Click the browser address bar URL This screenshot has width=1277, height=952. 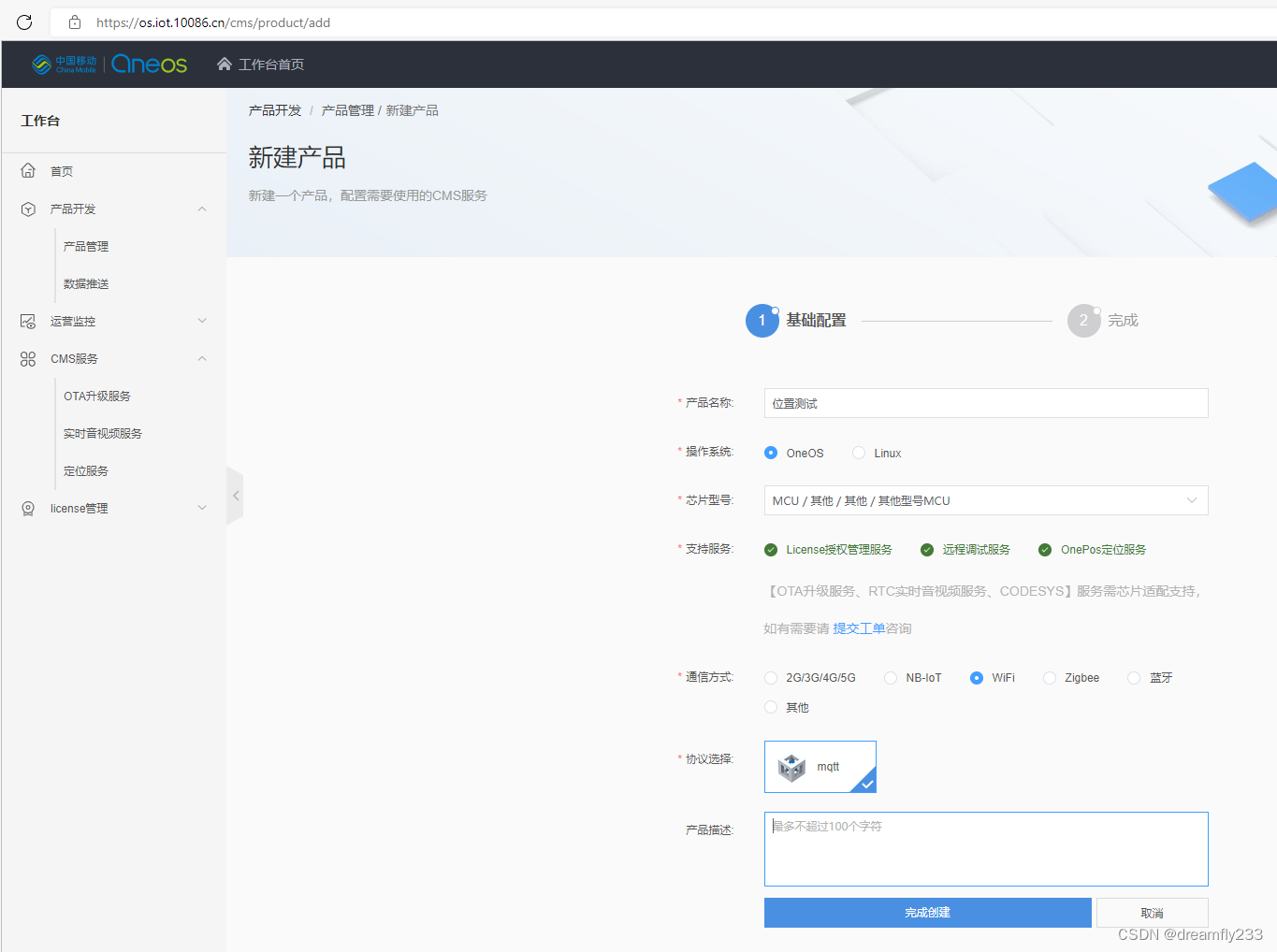(x=213, y=22)
